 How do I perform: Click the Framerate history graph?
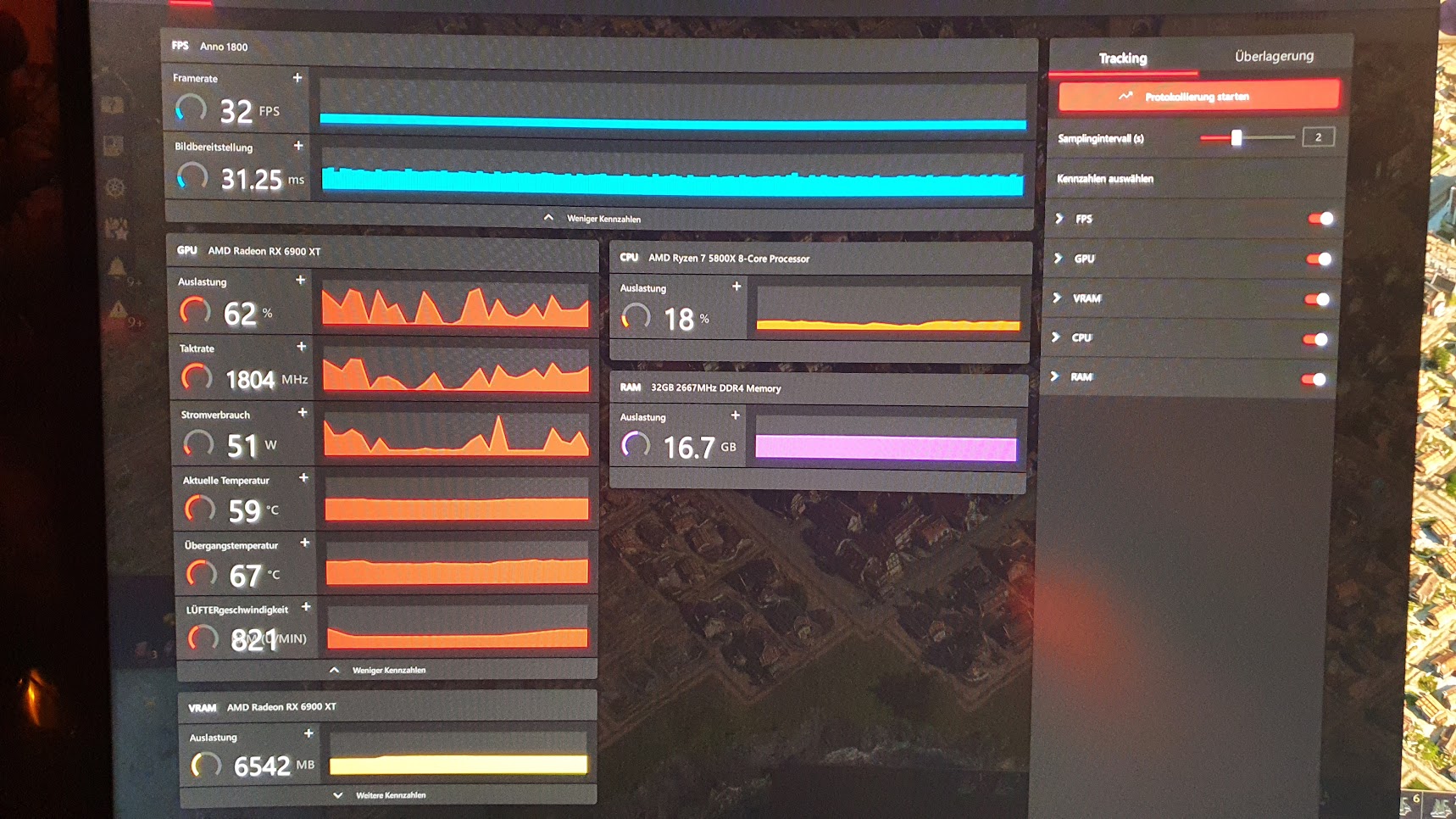point(673,103)
